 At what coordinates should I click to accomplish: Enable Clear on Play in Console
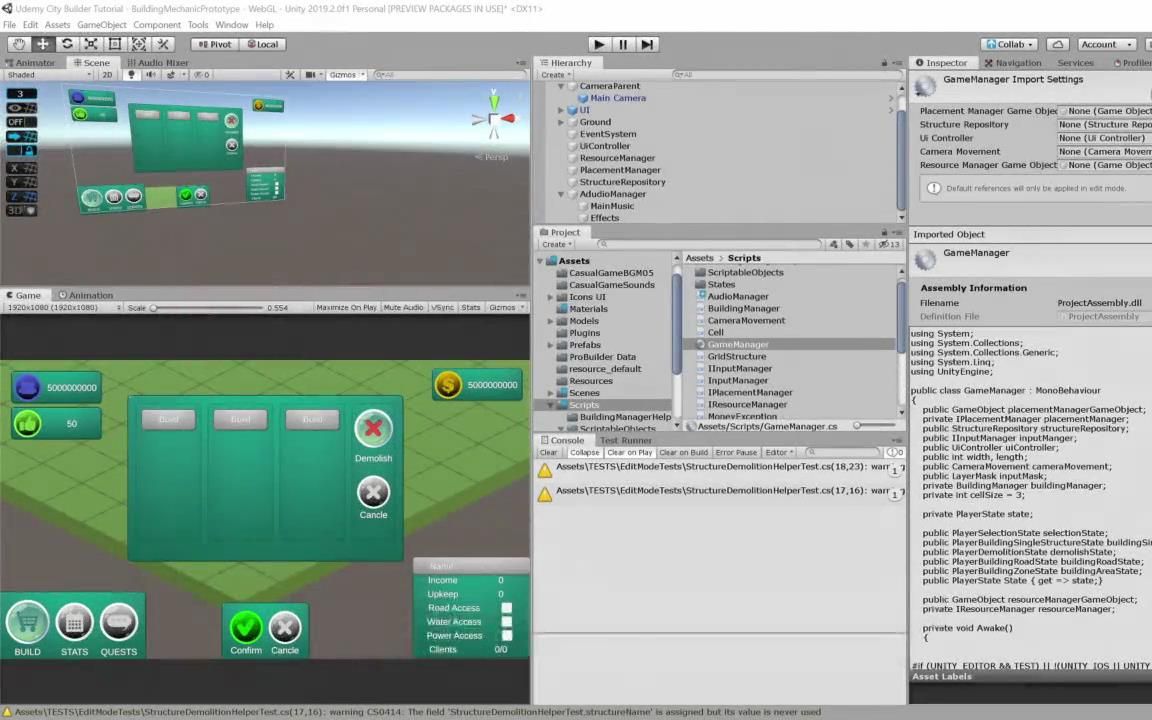[x=629, y=452]
